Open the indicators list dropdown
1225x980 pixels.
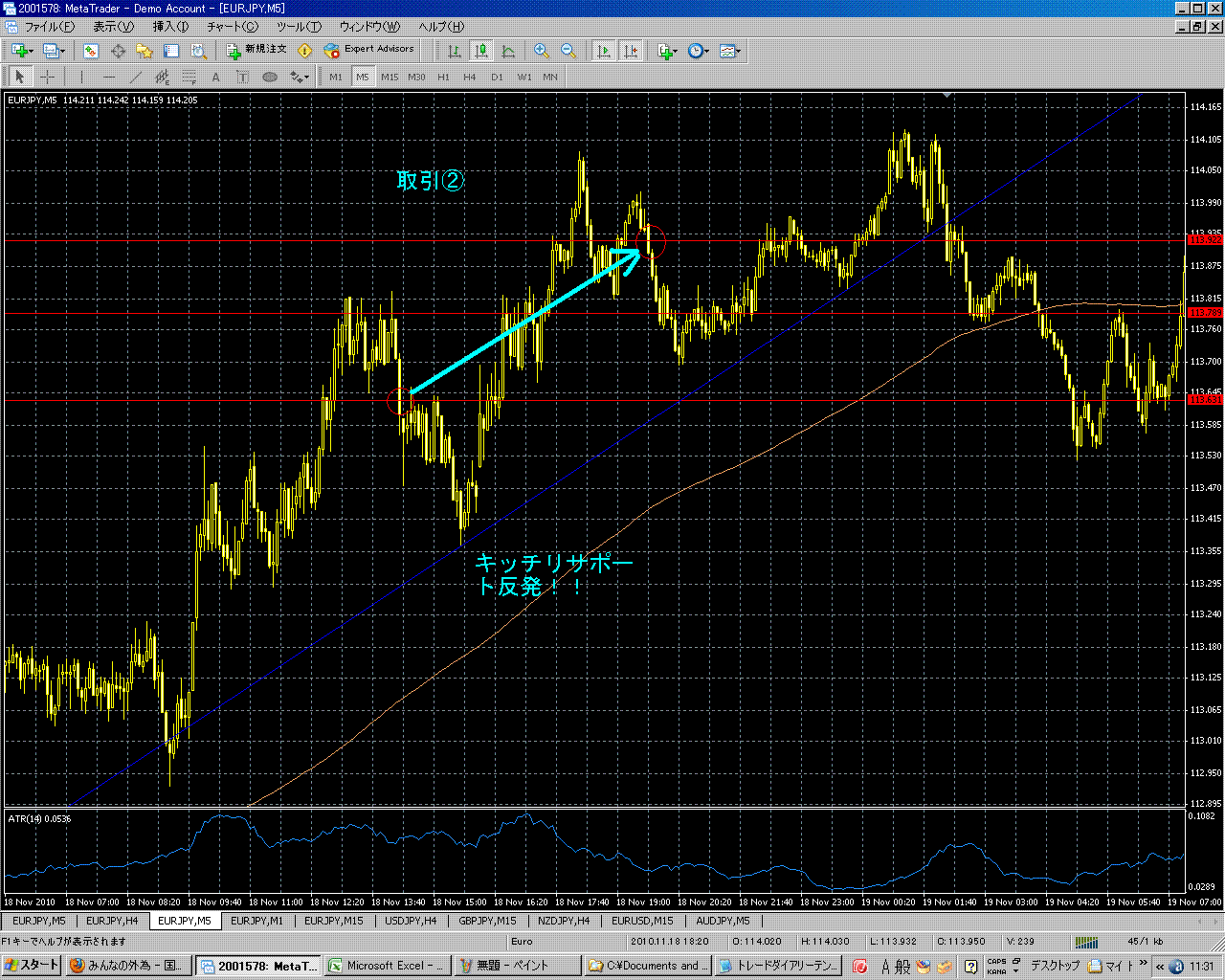coord(667,51)
